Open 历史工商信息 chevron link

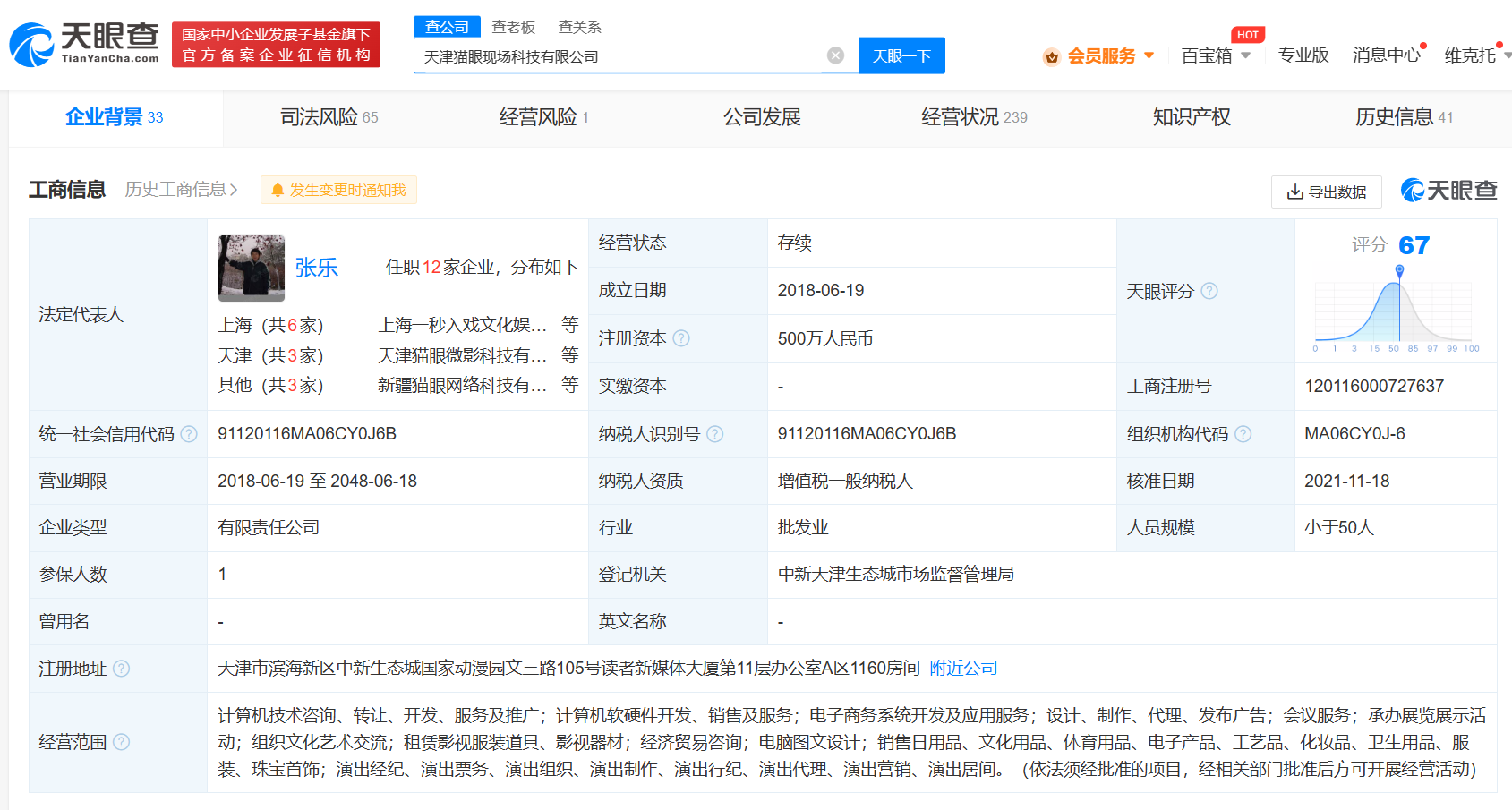[182, 190]
